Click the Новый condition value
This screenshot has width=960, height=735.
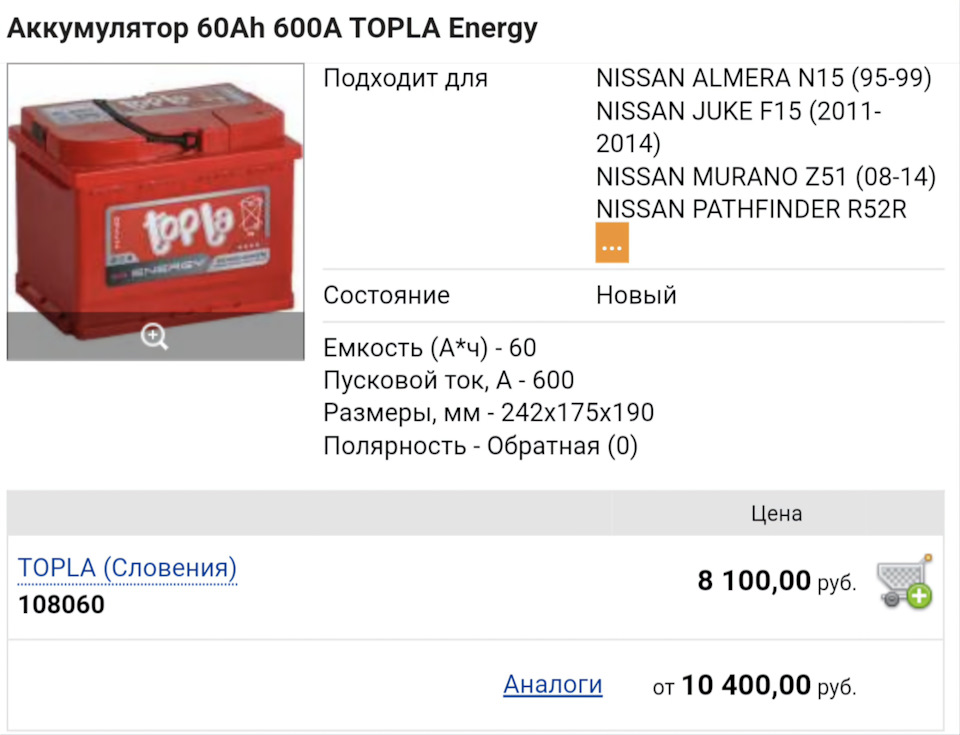point(636,296)
